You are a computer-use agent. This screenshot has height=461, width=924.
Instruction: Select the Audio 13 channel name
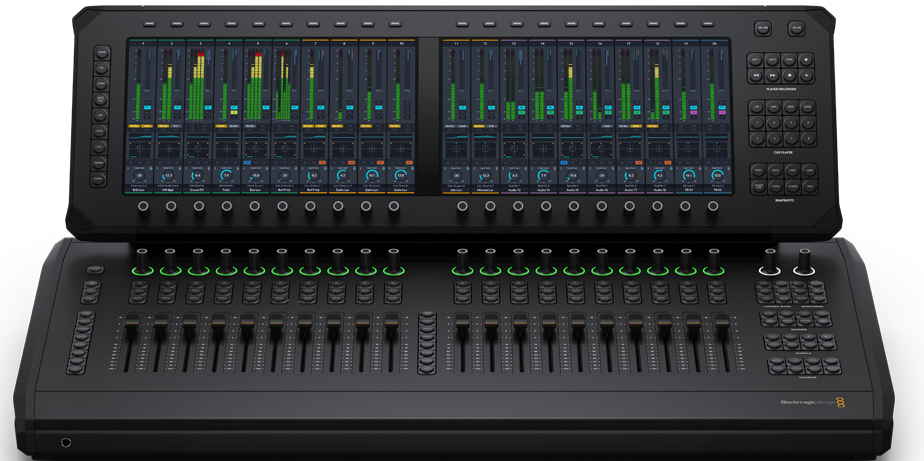(x=514, y=190)
